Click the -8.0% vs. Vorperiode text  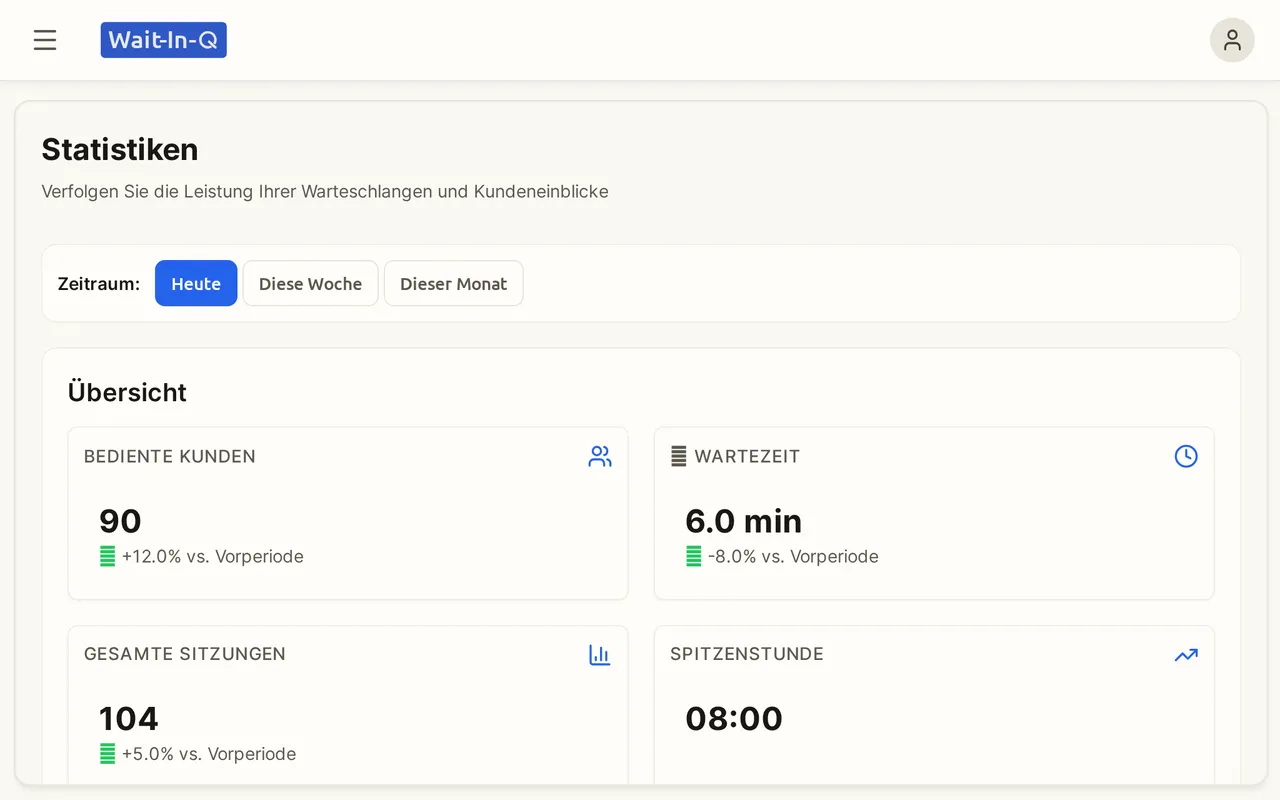tap(793, 556)
